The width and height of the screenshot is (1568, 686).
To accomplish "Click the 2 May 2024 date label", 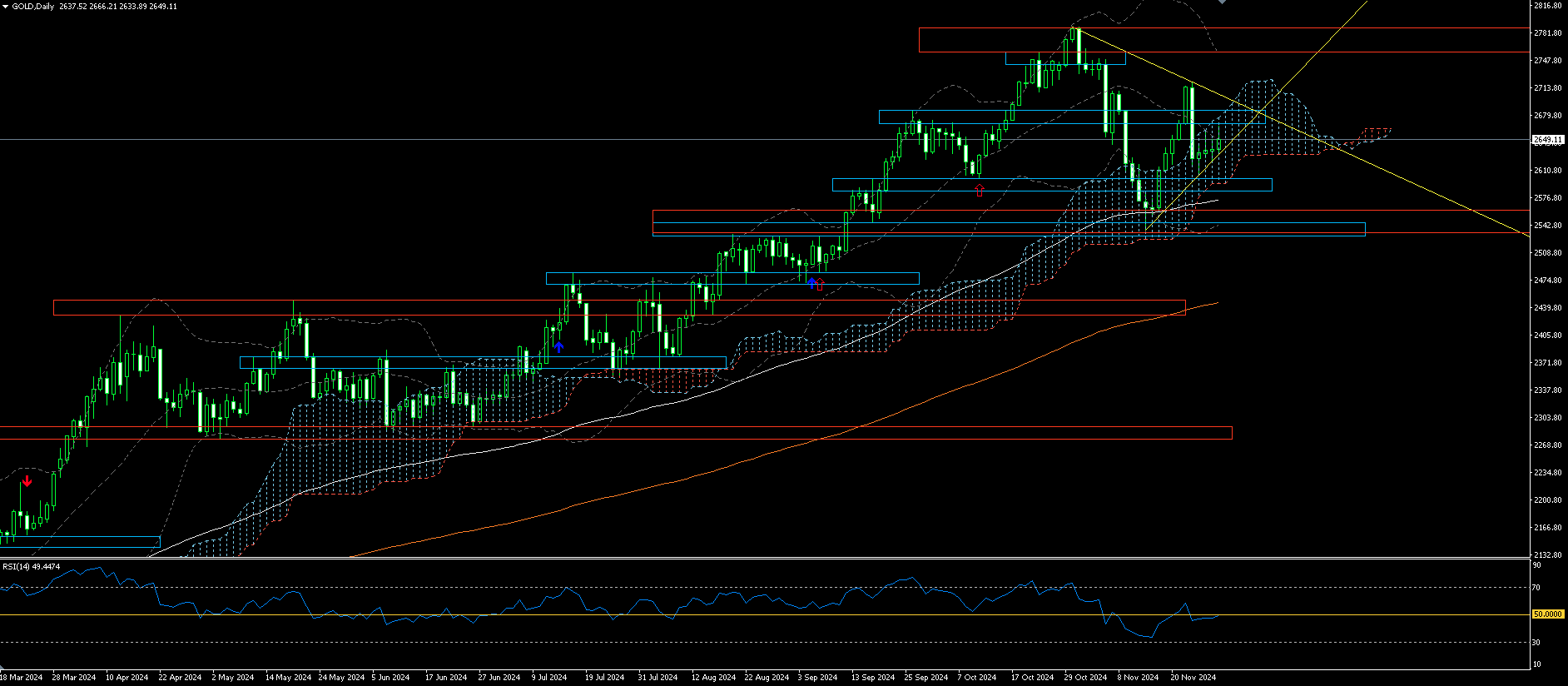I will click(x=233, y=678).
